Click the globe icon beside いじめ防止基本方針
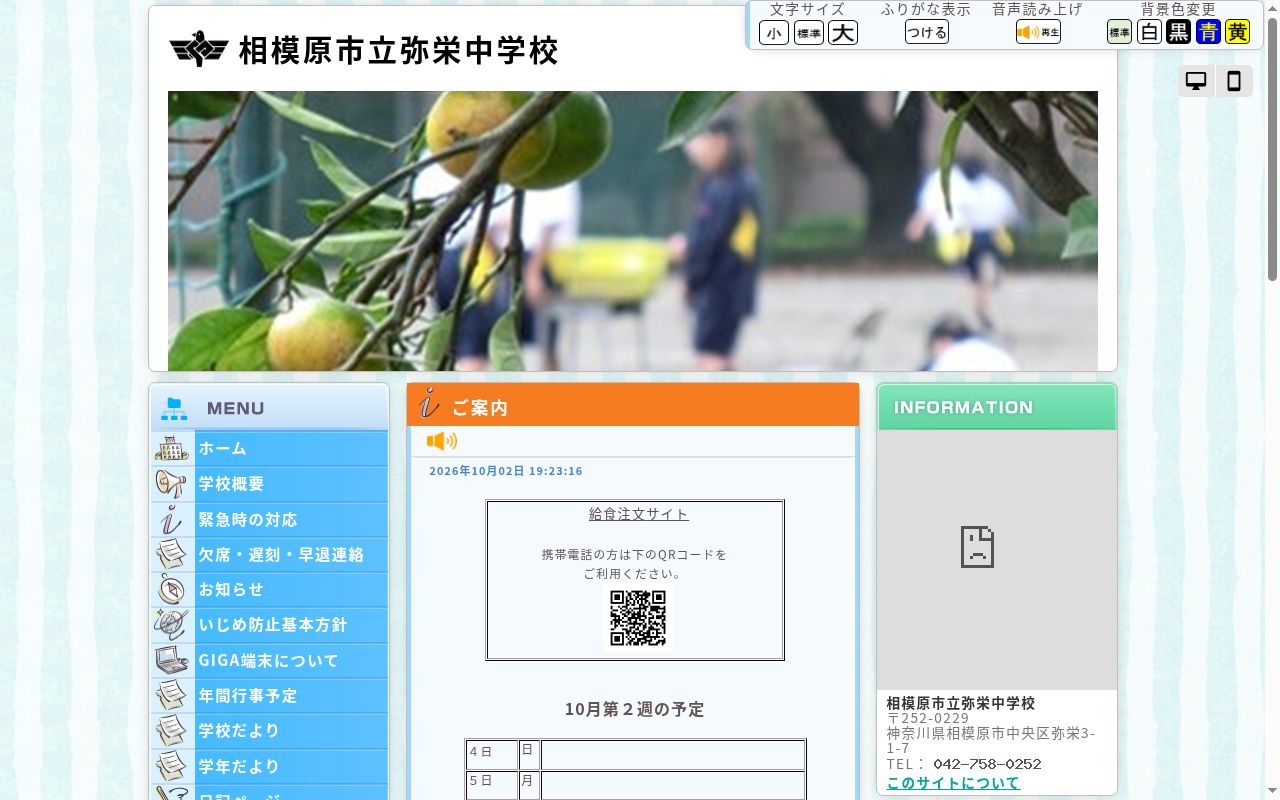This screenshot has width=1280, height=800. coord(172,625)
